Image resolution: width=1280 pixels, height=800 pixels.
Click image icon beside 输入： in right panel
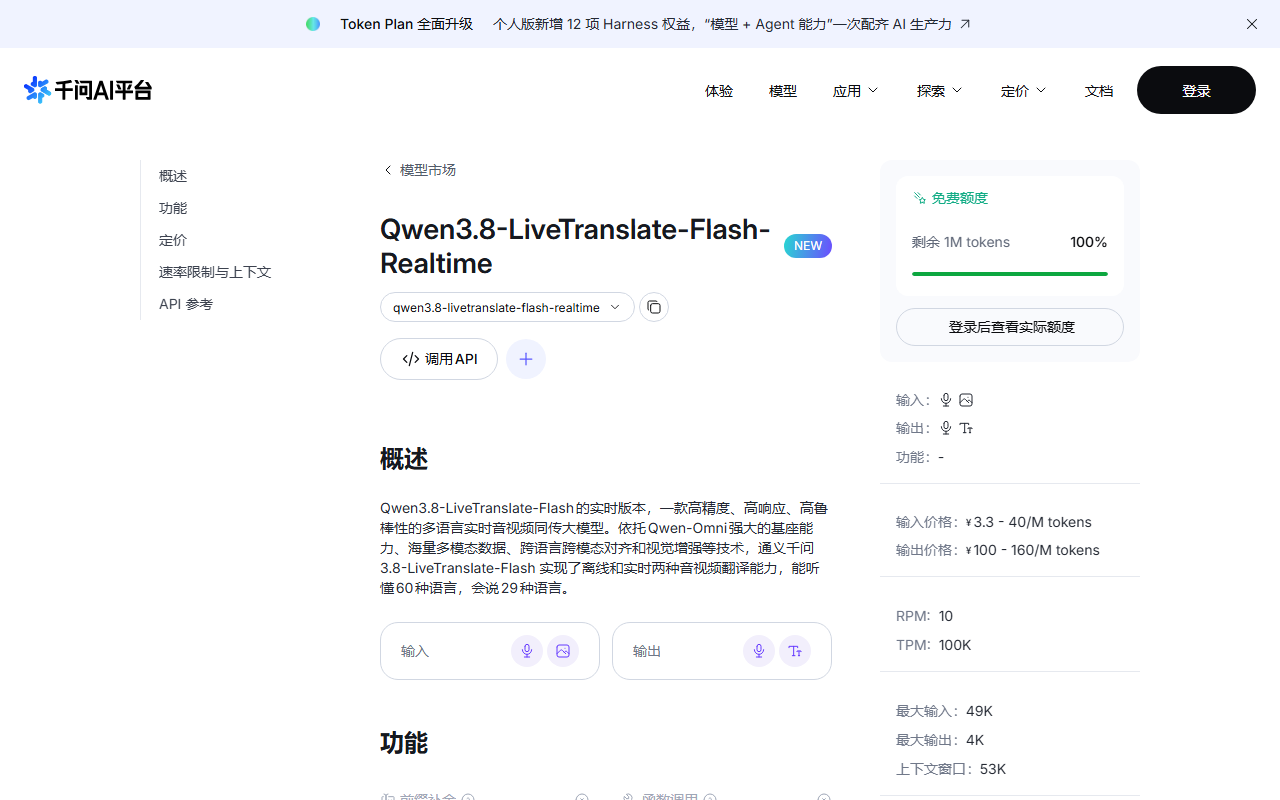point(966,400)
